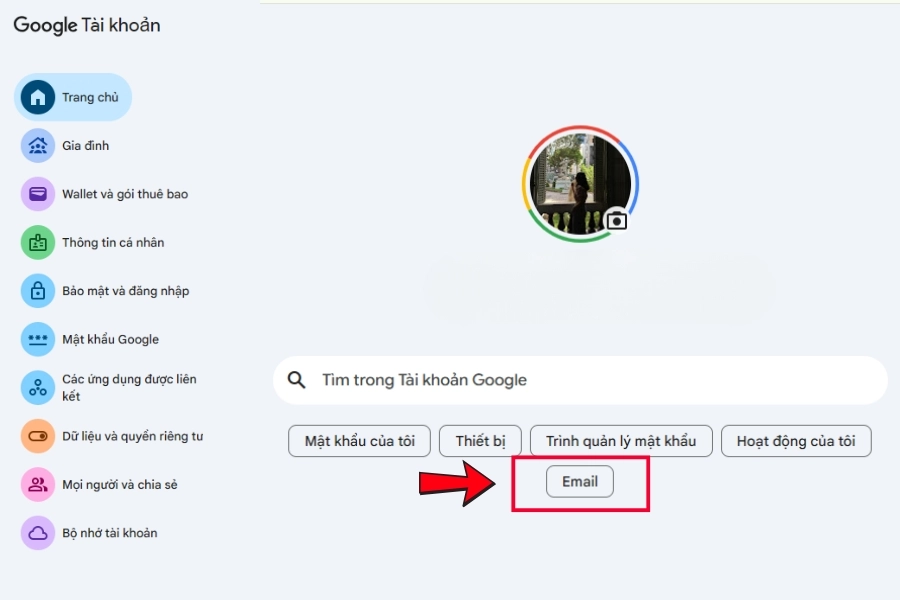Click Trình quản lý mật khẩu chip
900x600 pixels.
621,441
